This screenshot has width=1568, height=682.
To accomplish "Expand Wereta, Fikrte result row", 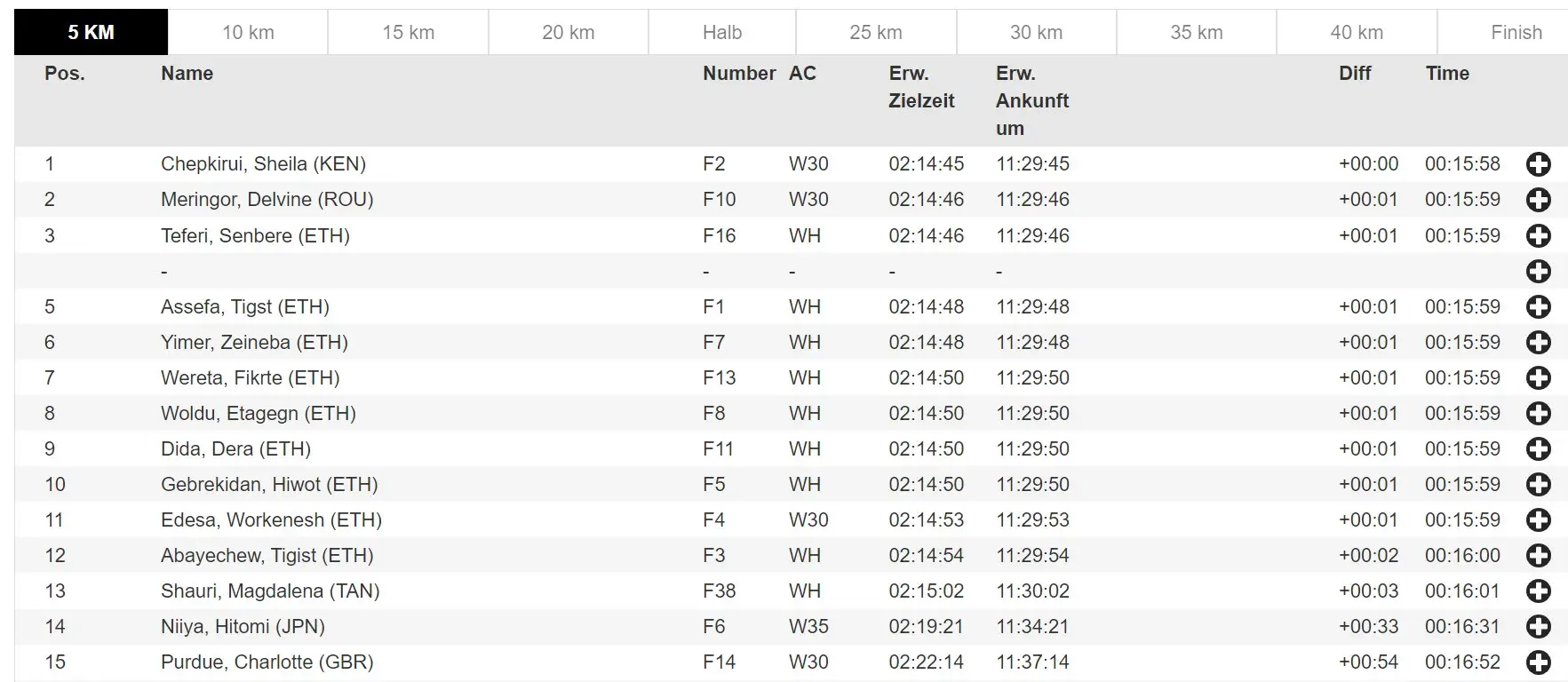I will pos(1538,377).
